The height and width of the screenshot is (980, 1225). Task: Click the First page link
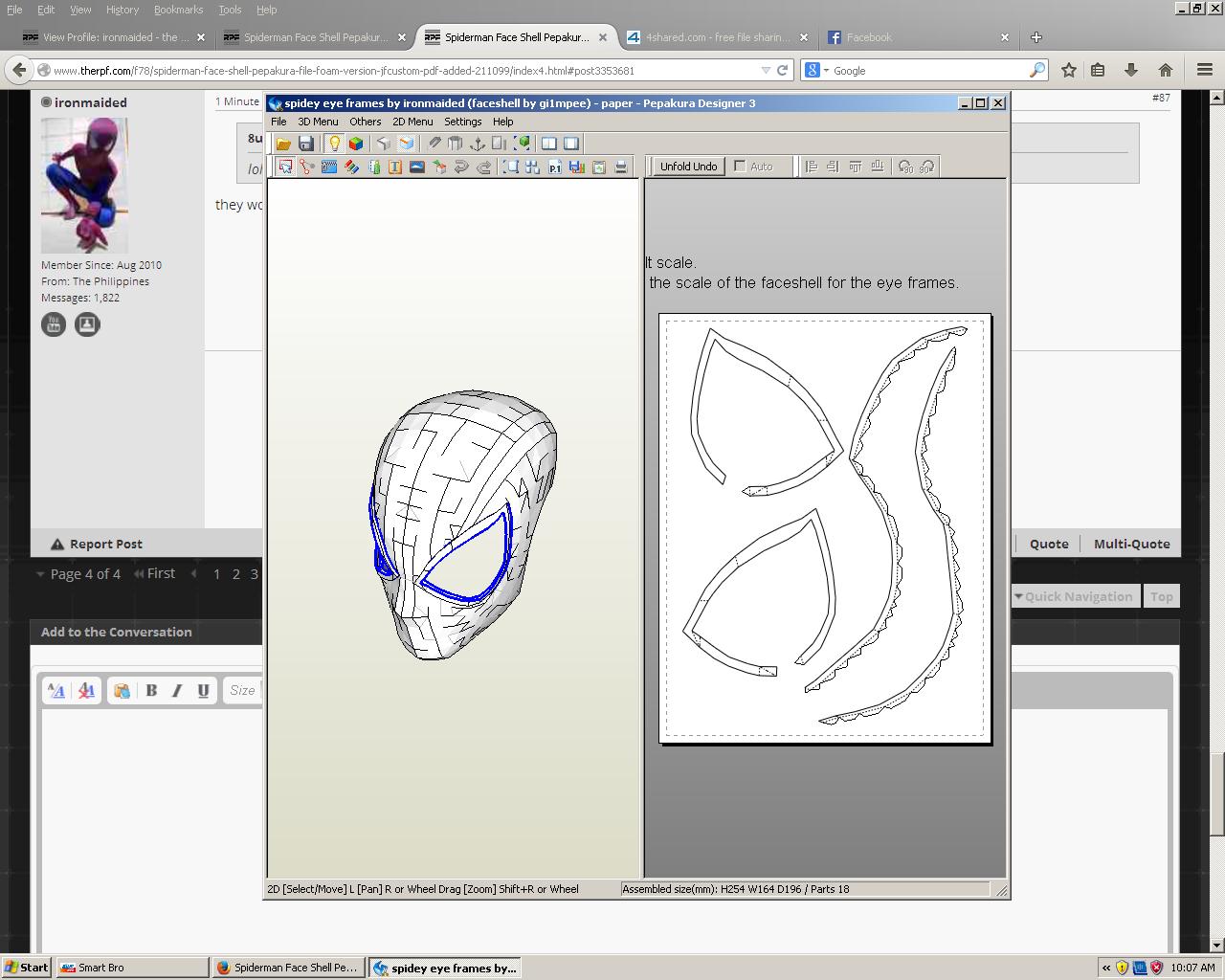click(154, 573)
